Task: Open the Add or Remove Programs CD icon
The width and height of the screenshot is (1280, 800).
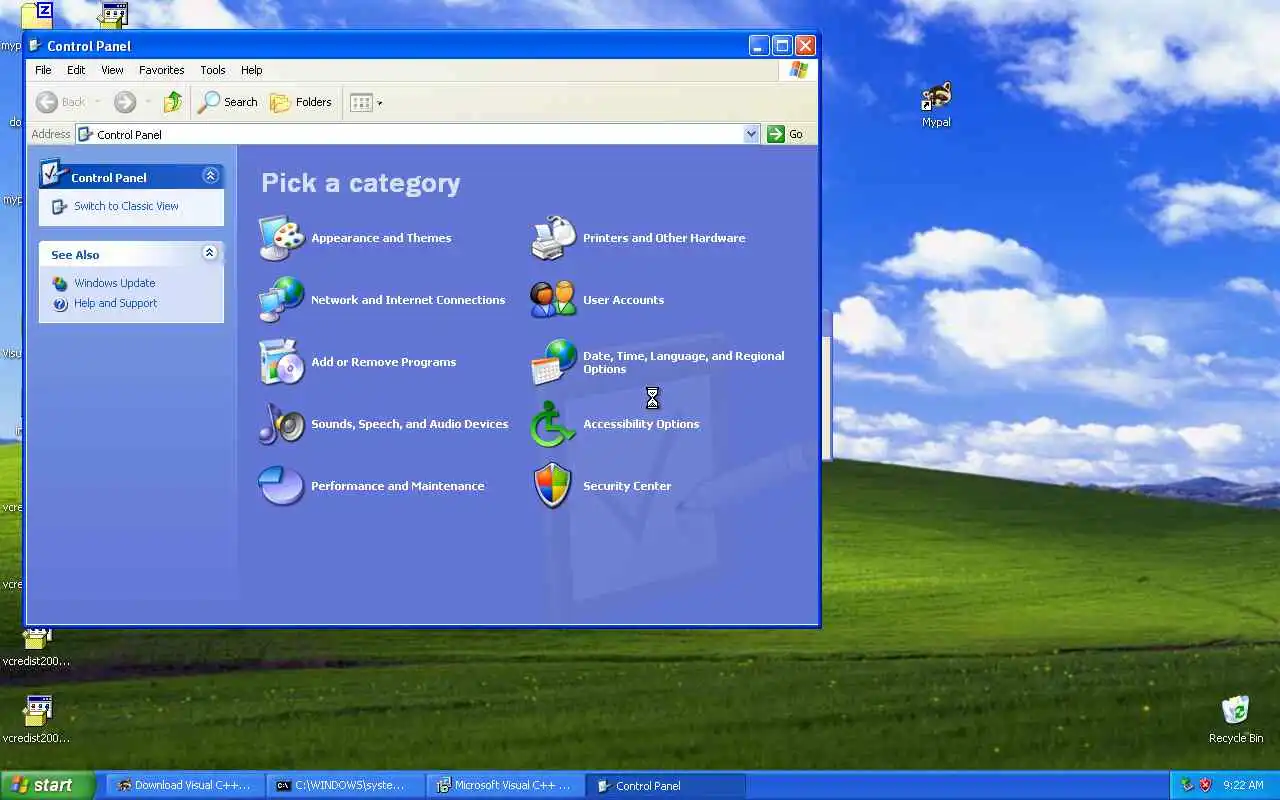Action: 282,362
